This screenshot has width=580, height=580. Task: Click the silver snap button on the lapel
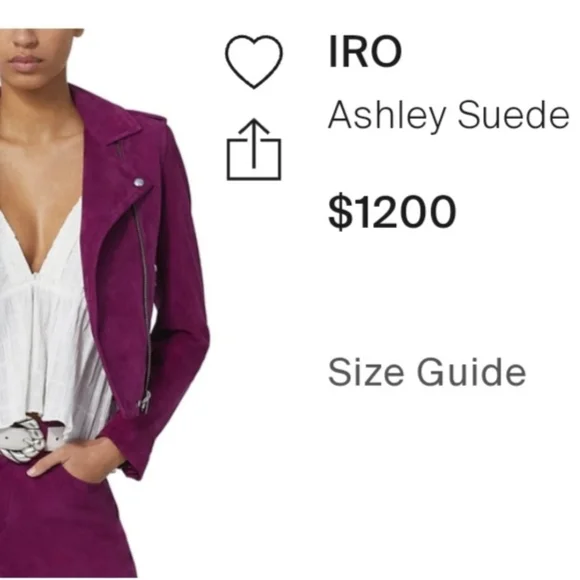click(139, 182)
